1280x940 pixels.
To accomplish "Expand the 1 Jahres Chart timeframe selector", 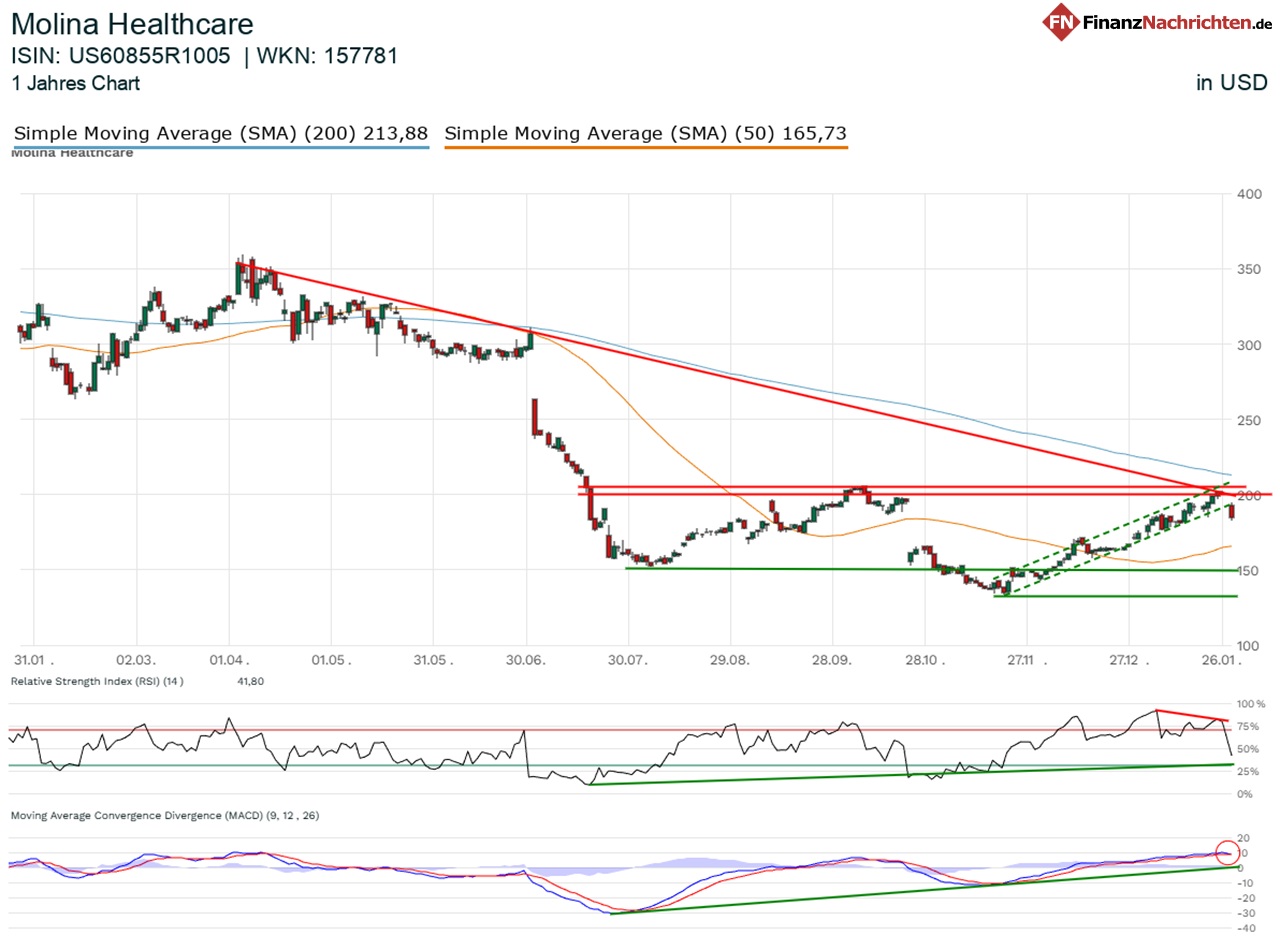I will click(x=75, y=84).
